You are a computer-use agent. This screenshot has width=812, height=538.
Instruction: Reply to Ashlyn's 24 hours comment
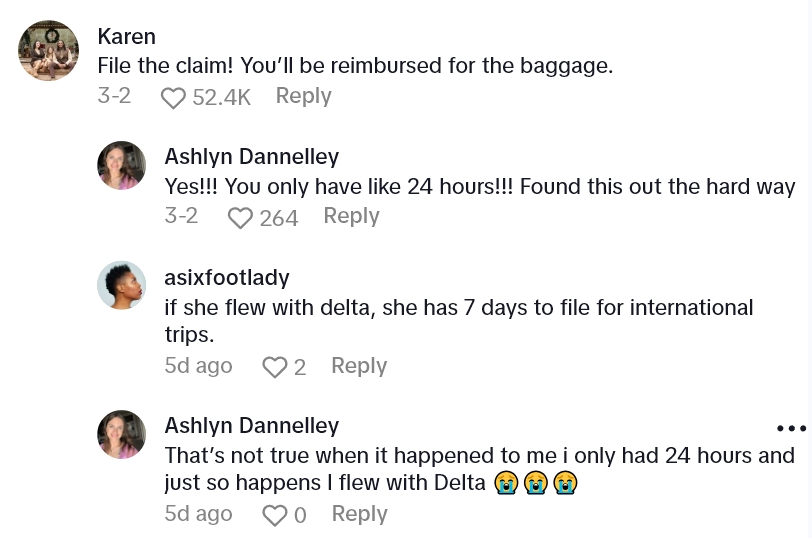tap(351, 216)
